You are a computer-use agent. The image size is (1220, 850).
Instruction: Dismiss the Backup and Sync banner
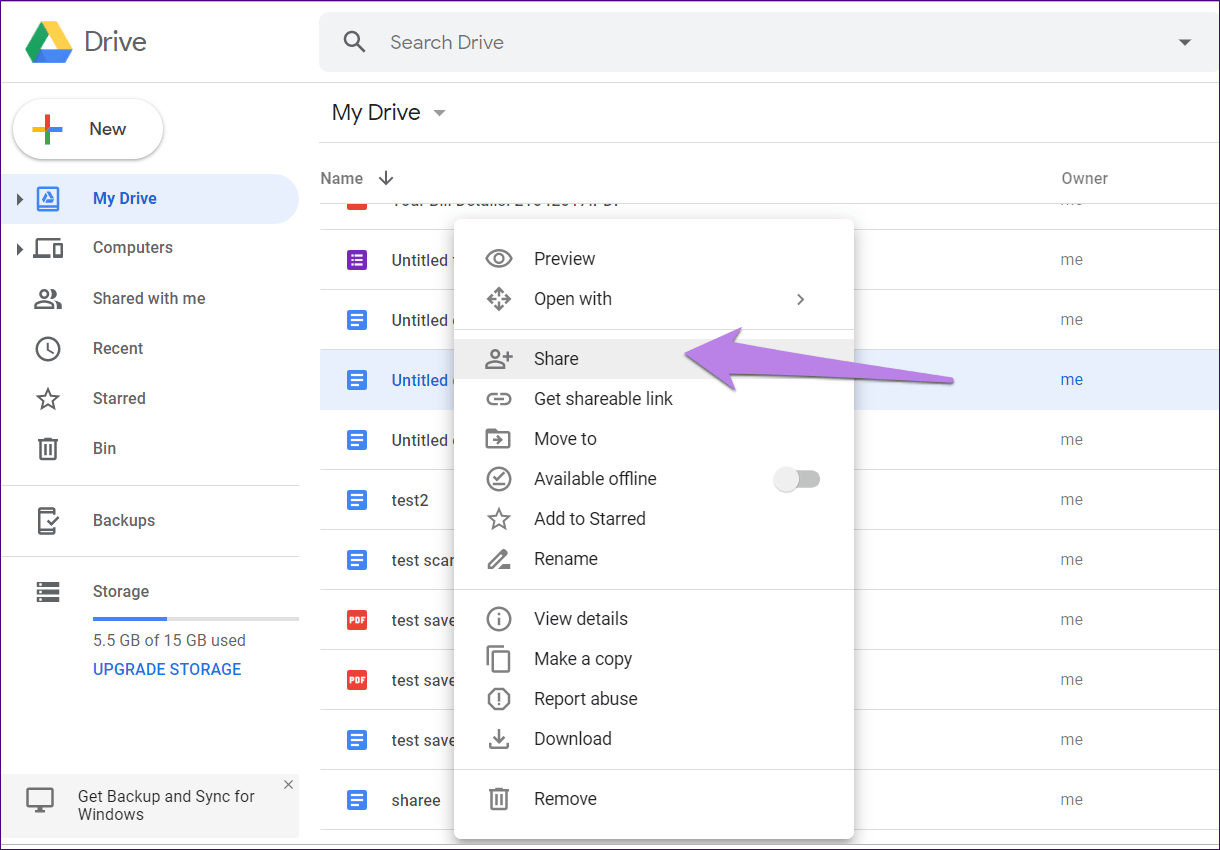pos(288,785)
